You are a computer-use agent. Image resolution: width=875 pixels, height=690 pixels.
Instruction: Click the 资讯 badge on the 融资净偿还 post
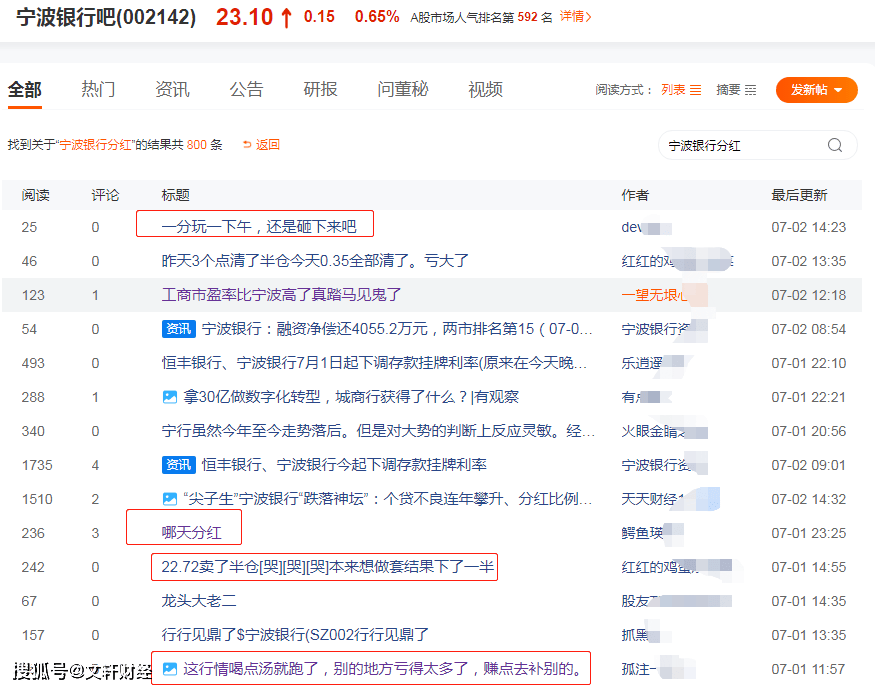(x=179, y=329)
